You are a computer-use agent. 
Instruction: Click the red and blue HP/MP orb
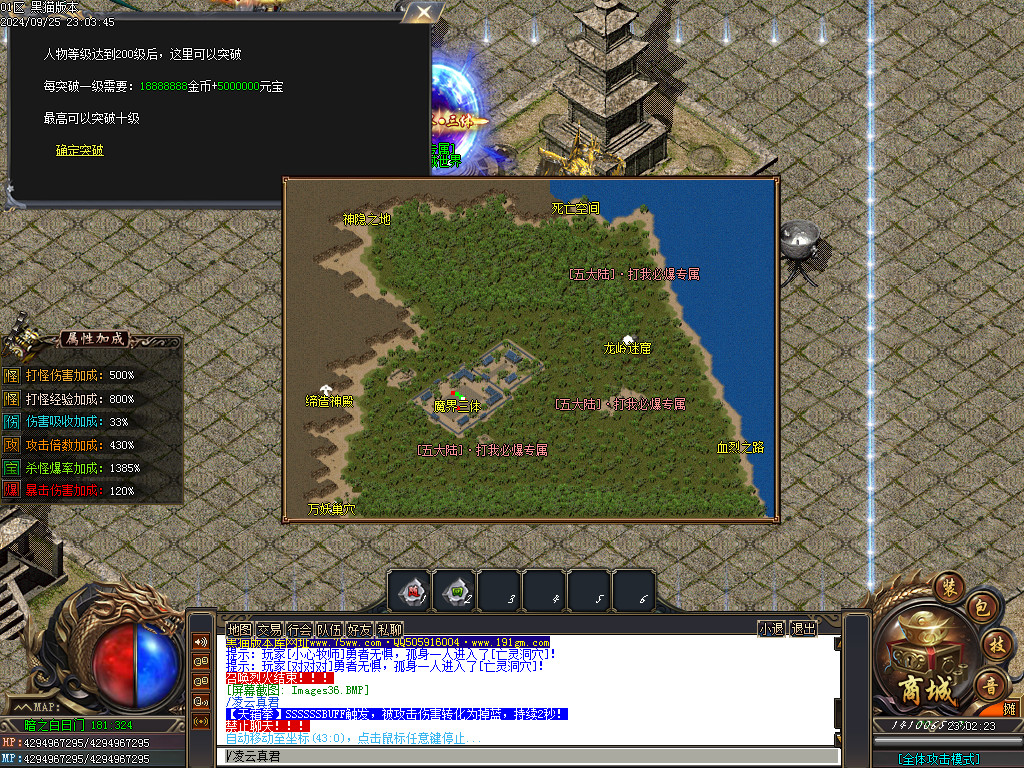click(136, 665)
